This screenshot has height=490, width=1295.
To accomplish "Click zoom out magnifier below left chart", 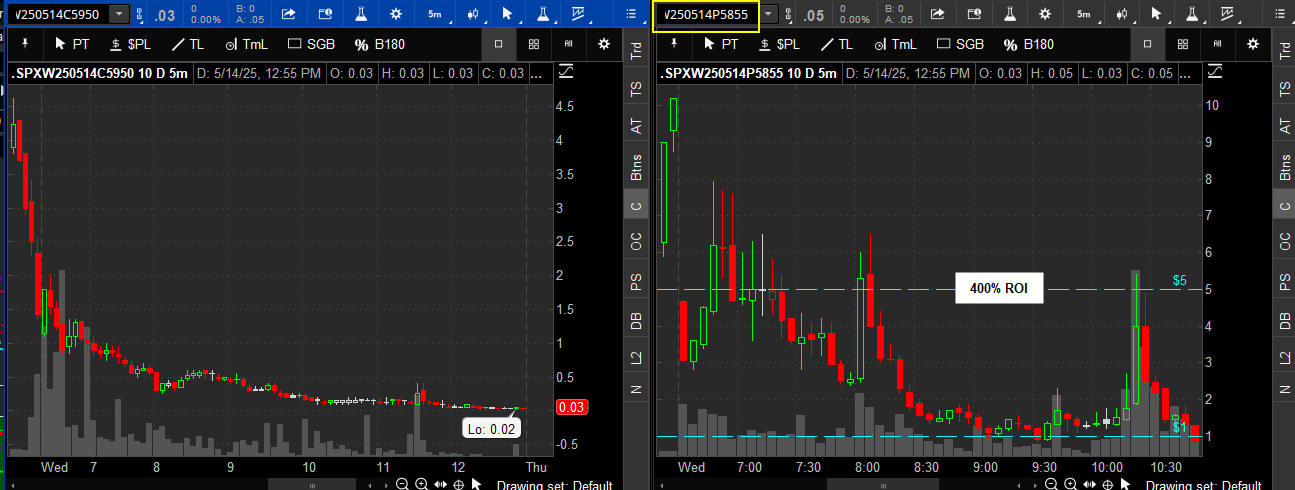I will pyautogui.click(x=402, y=484).
